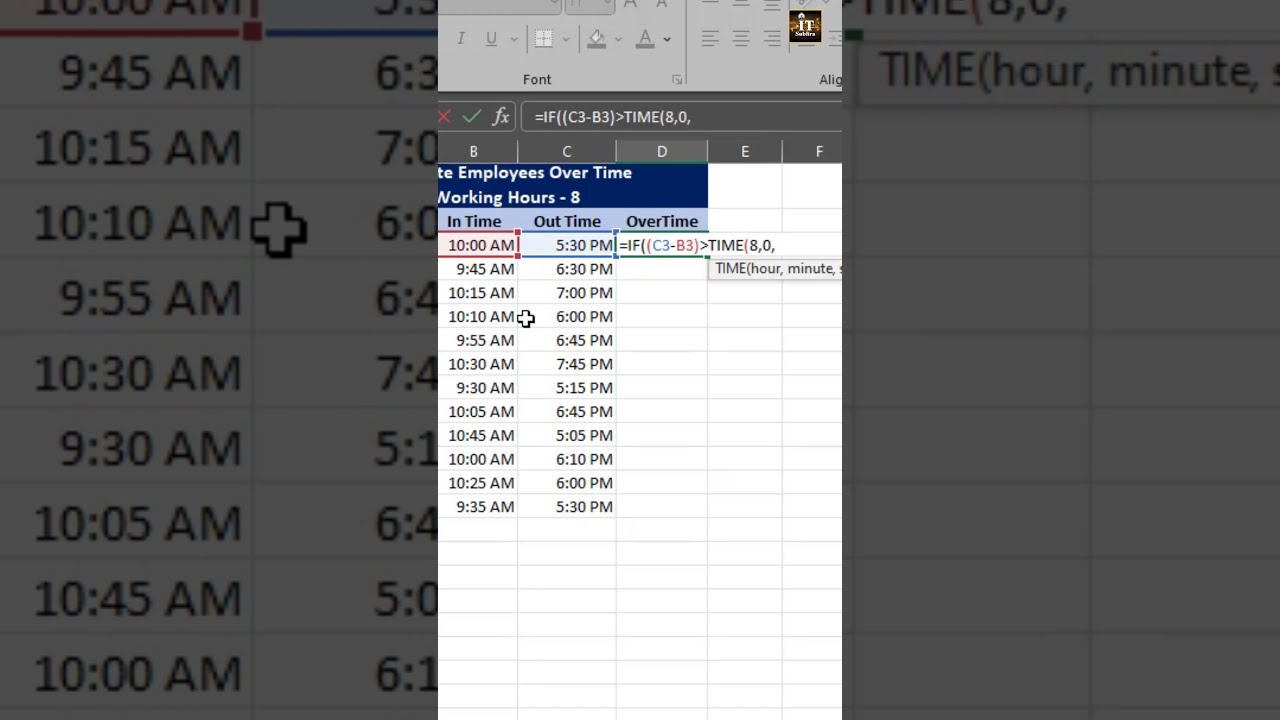
Task: Select In Time cell '10:30 AM'
Action: 477,364
